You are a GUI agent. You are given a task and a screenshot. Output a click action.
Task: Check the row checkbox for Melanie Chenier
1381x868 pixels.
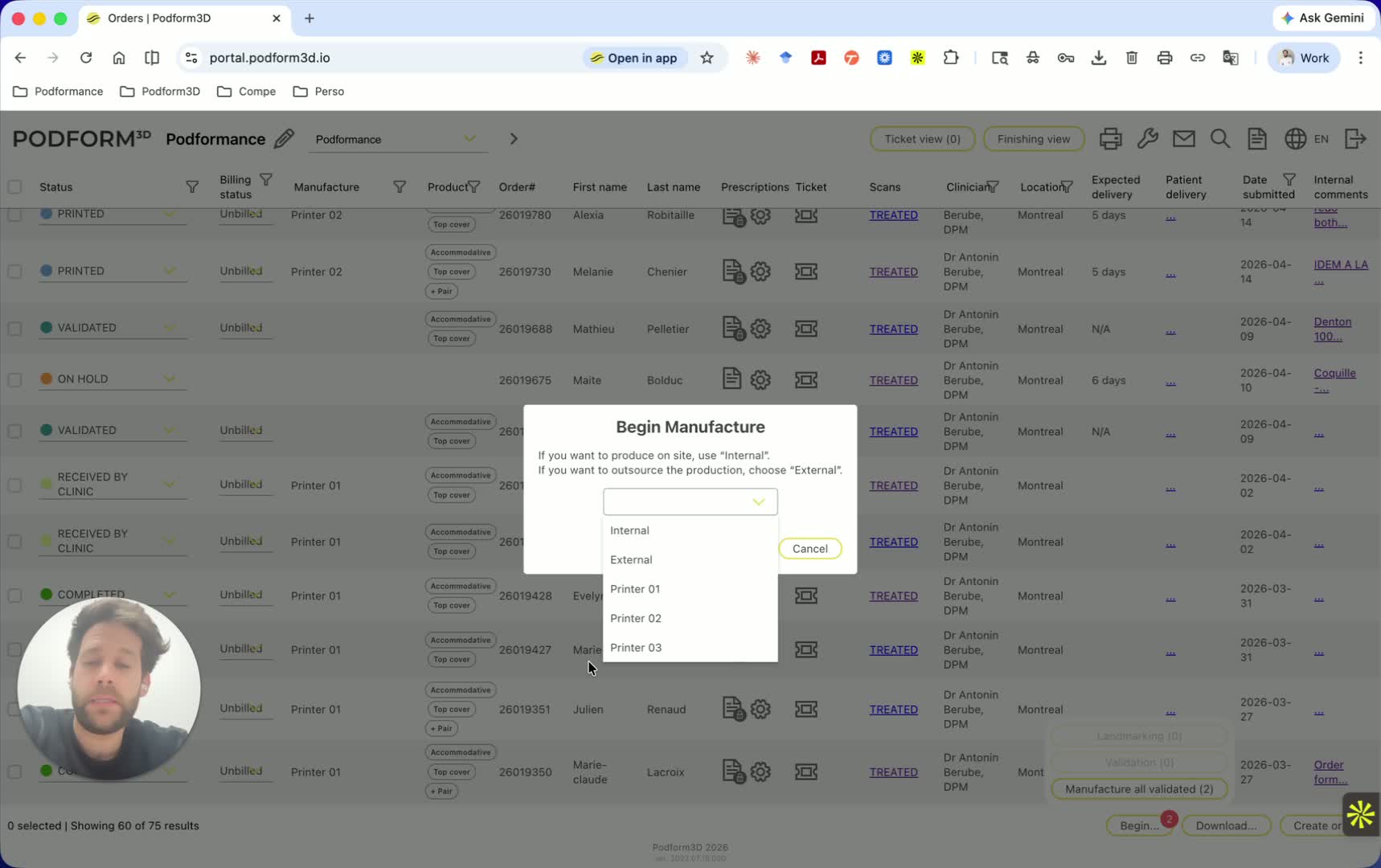point(14,272)
